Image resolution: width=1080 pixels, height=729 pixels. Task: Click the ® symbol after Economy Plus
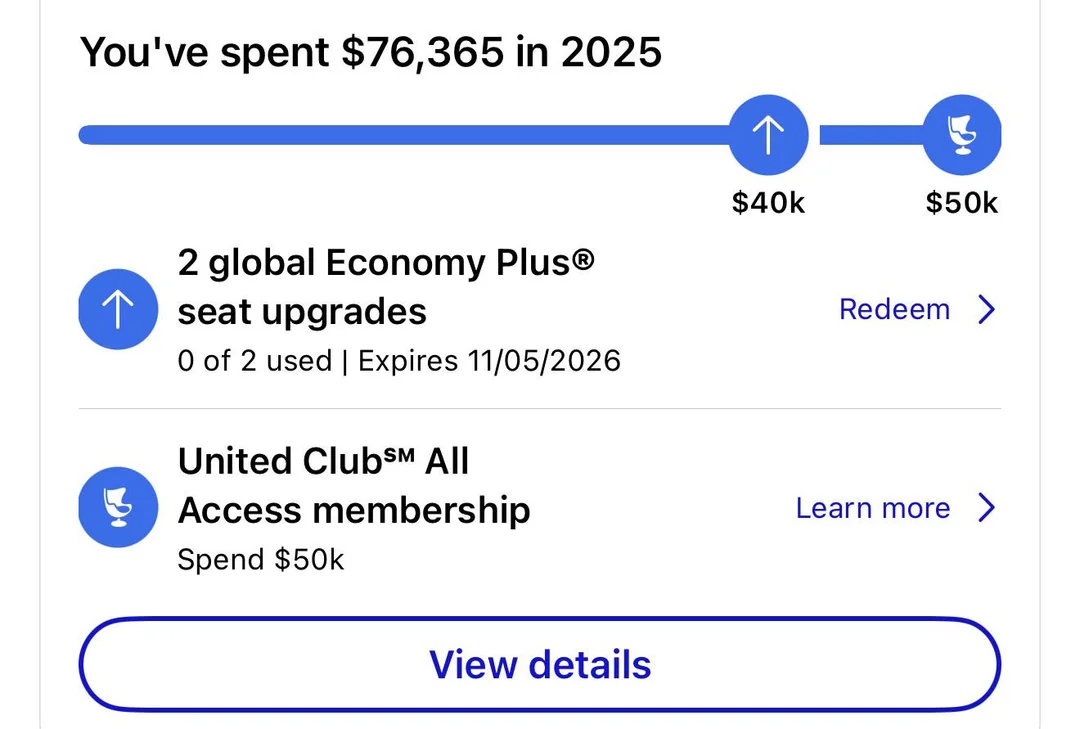583,261
